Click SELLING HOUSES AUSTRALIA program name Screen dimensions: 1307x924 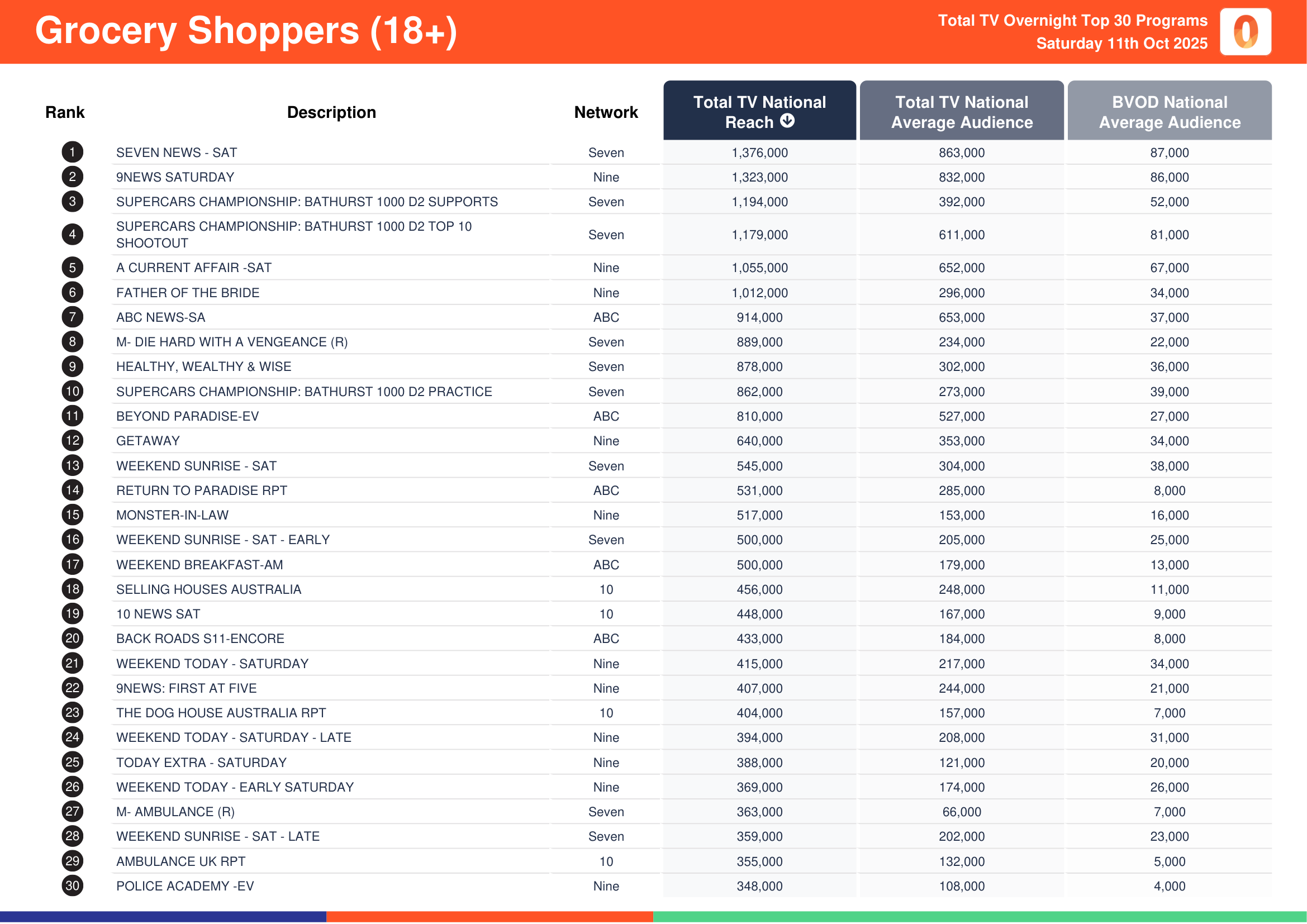(208, 589)
